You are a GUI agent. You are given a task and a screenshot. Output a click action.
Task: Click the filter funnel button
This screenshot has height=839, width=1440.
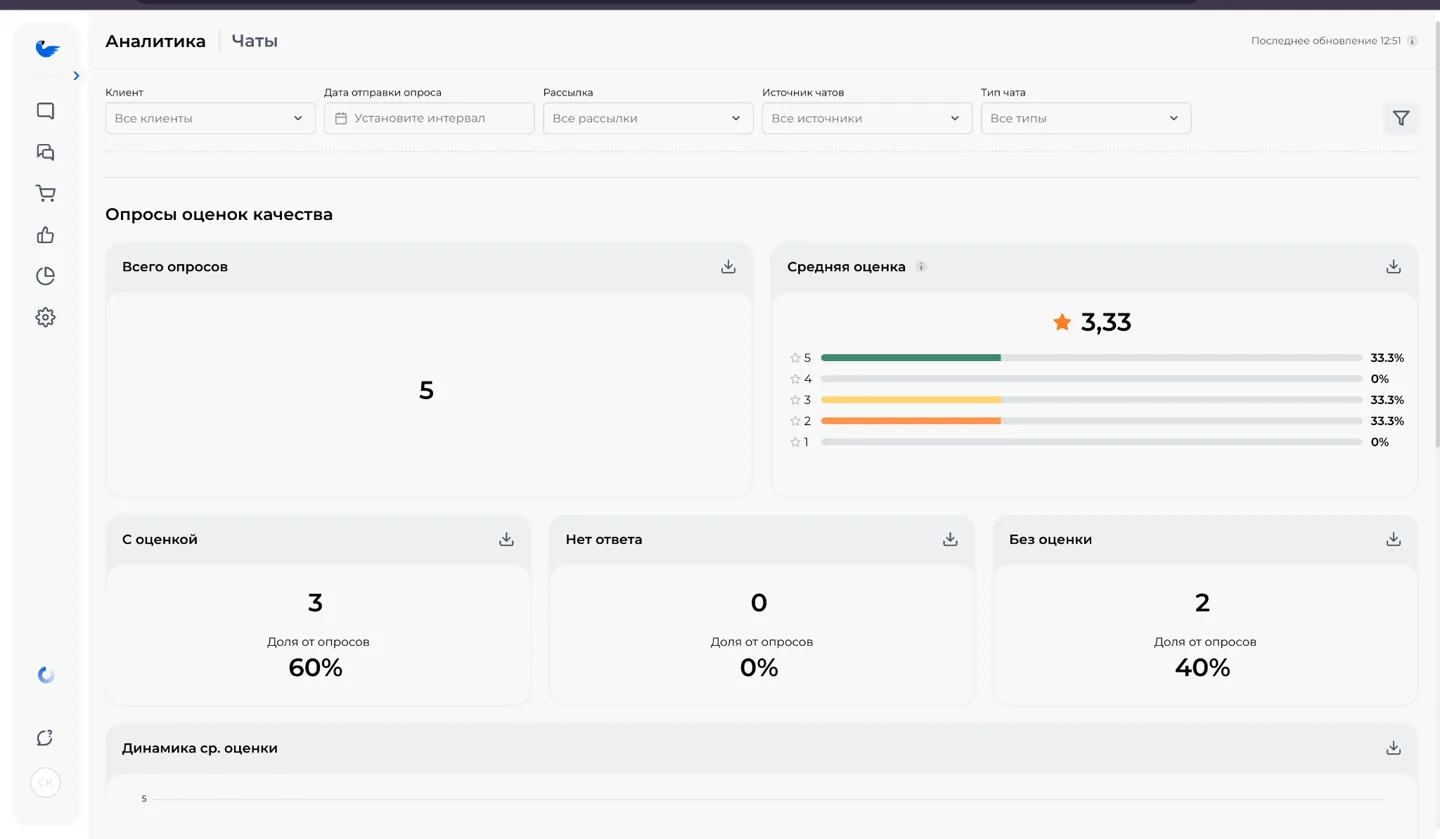[x=1401, y=118]
